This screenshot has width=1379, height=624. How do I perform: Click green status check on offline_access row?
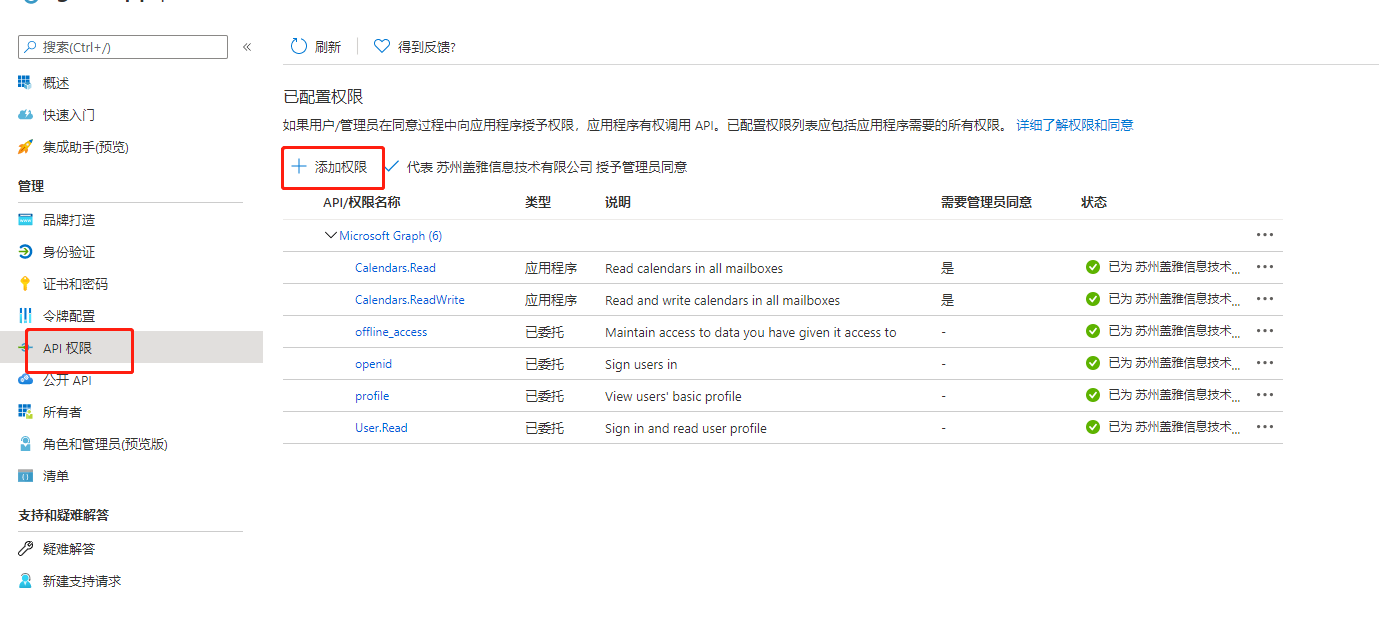1093,331
